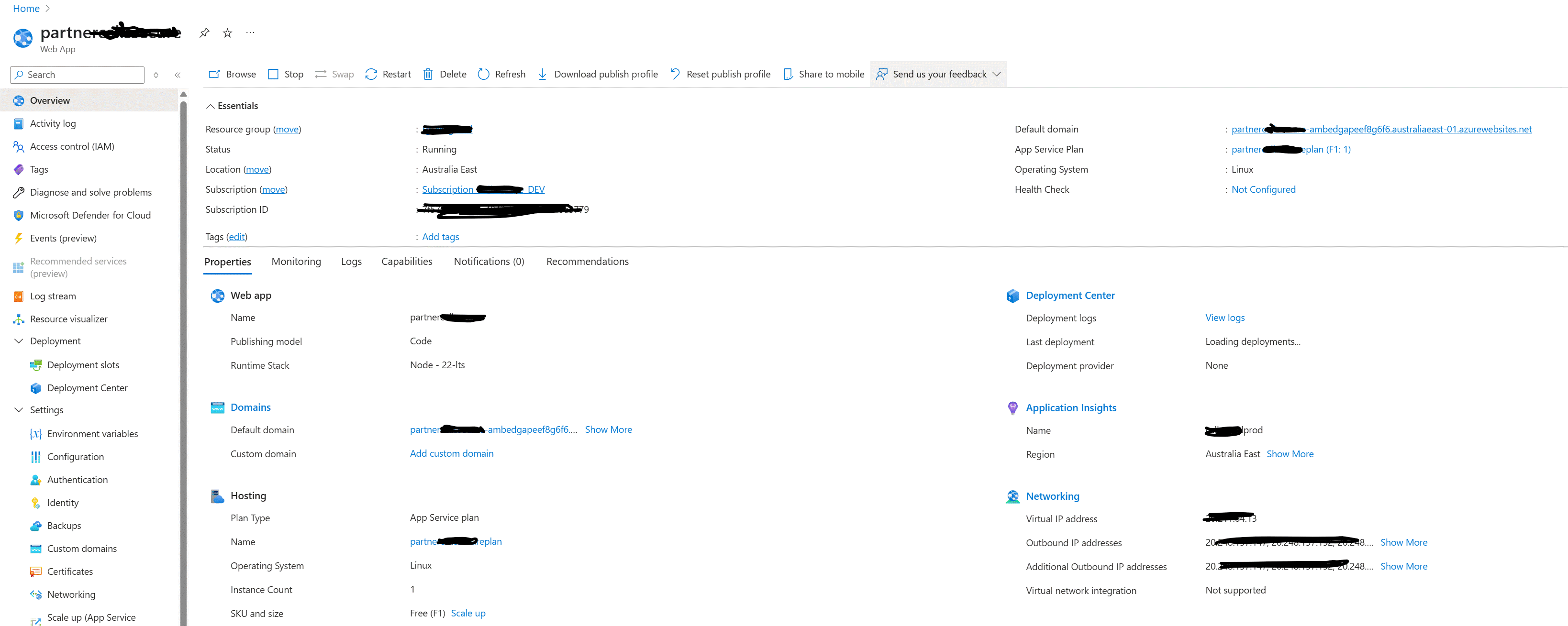Click Add tags link

point(441,237)
